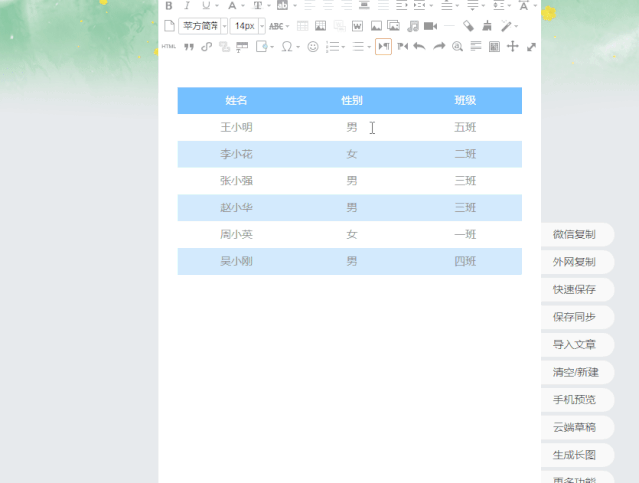The image size is (639, 483).
Task: Click the new blank document icon
Action: click(x=169, y=26)
